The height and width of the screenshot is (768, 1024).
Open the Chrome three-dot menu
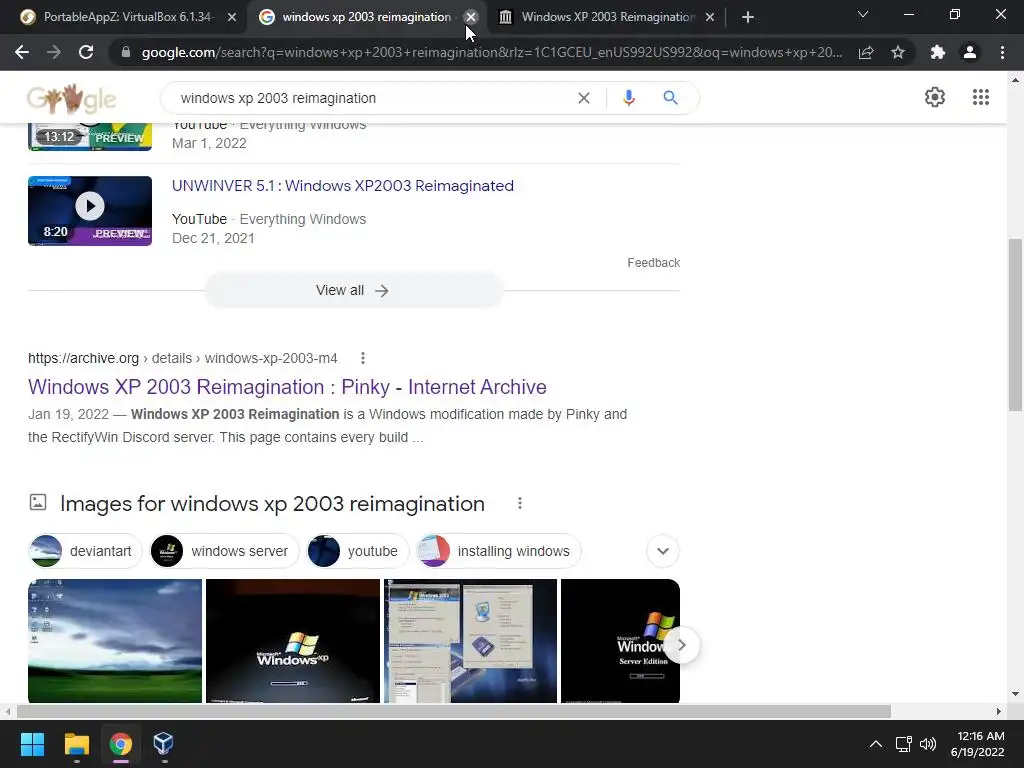click(x=1002, y=52)
